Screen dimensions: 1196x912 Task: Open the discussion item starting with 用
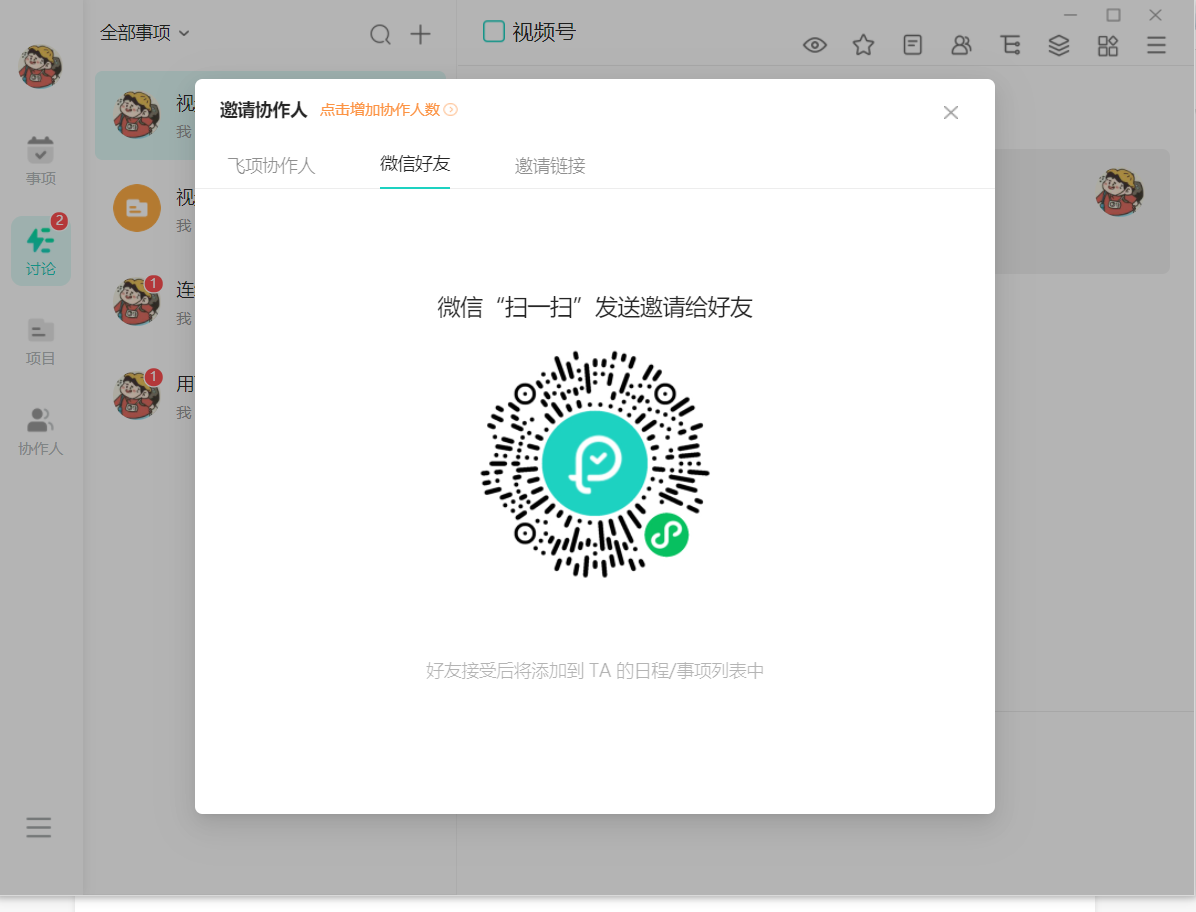(145, 396)
